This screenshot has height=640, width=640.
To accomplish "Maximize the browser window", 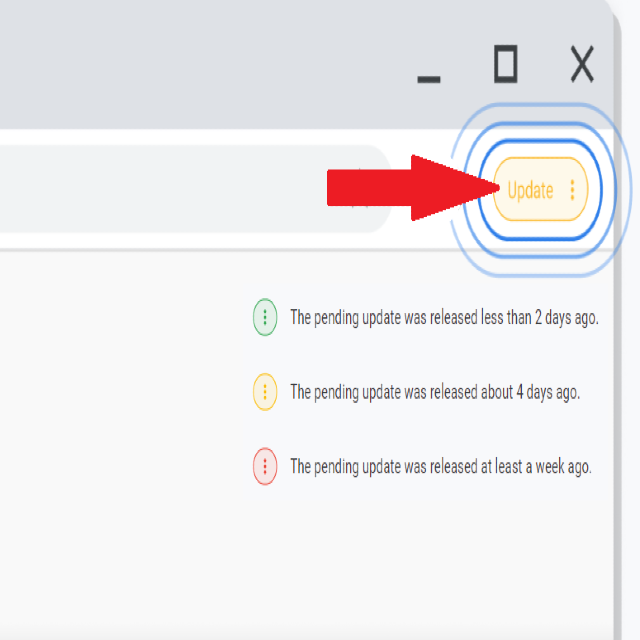I will (x=506, y=64).
